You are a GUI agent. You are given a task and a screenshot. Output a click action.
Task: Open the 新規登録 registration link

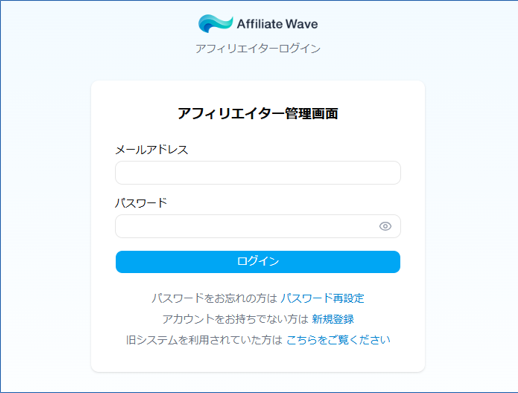pyautogui.click(x=333, y=319)
